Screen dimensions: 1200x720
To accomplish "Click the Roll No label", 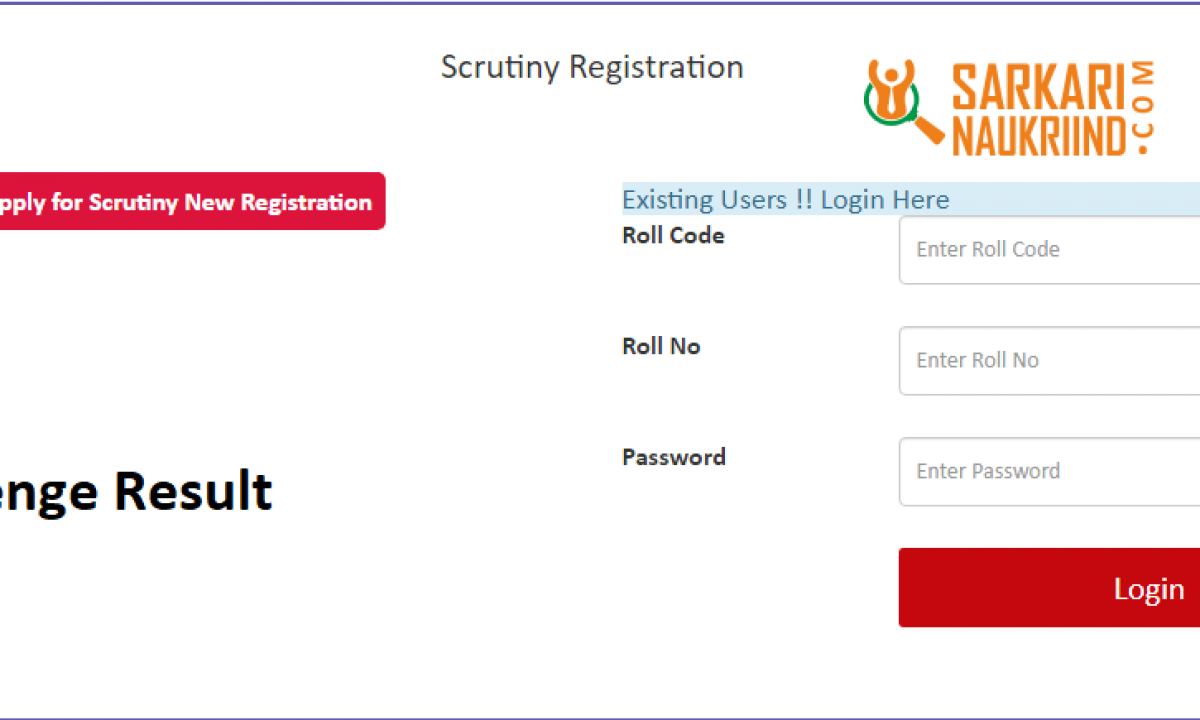I will click(661, 347).
